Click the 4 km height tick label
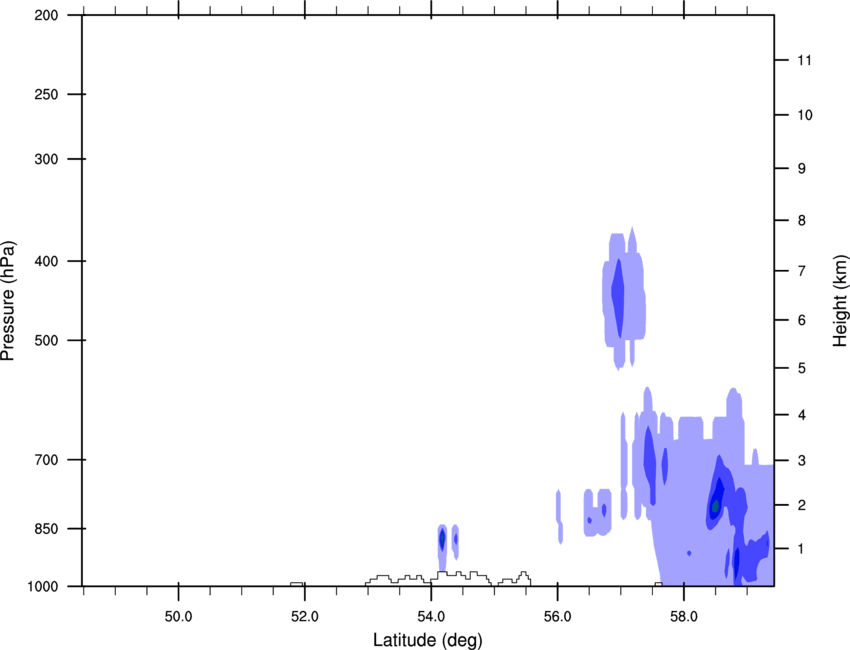Screen dimensions: 850x650 tap(802, 415)
